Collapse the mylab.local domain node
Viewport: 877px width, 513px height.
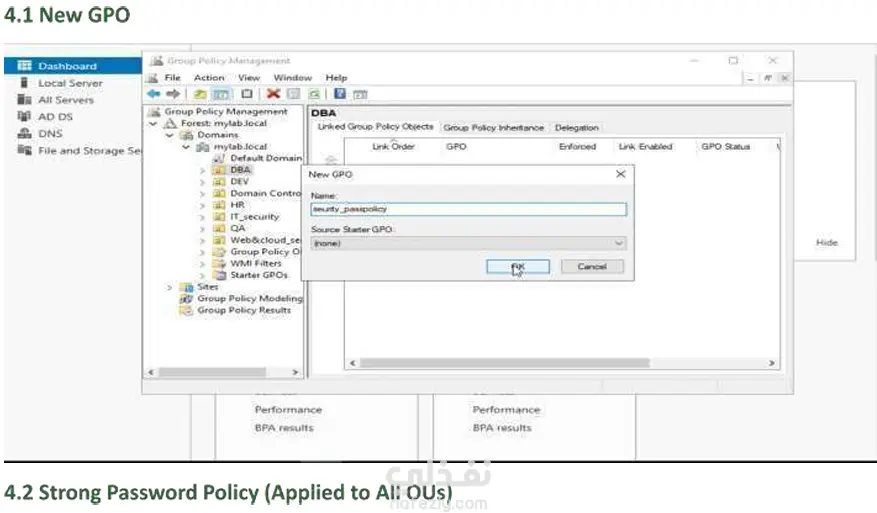186,147
